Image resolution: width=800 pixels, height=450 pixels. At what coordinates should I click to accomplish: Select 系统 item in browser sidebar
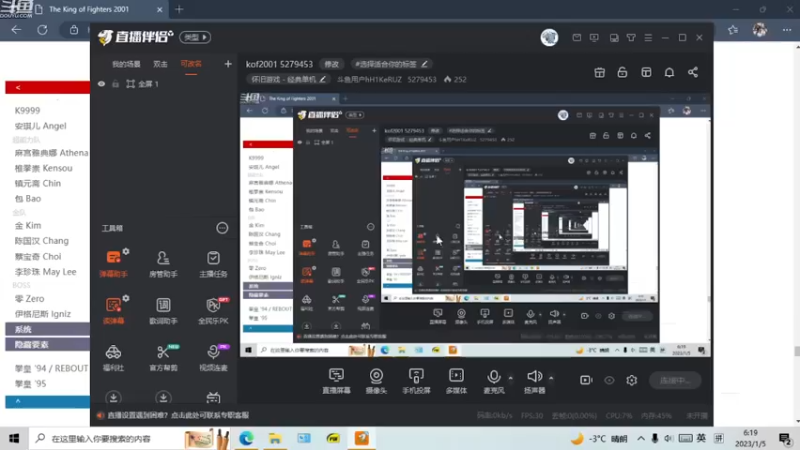click(47, 329)
